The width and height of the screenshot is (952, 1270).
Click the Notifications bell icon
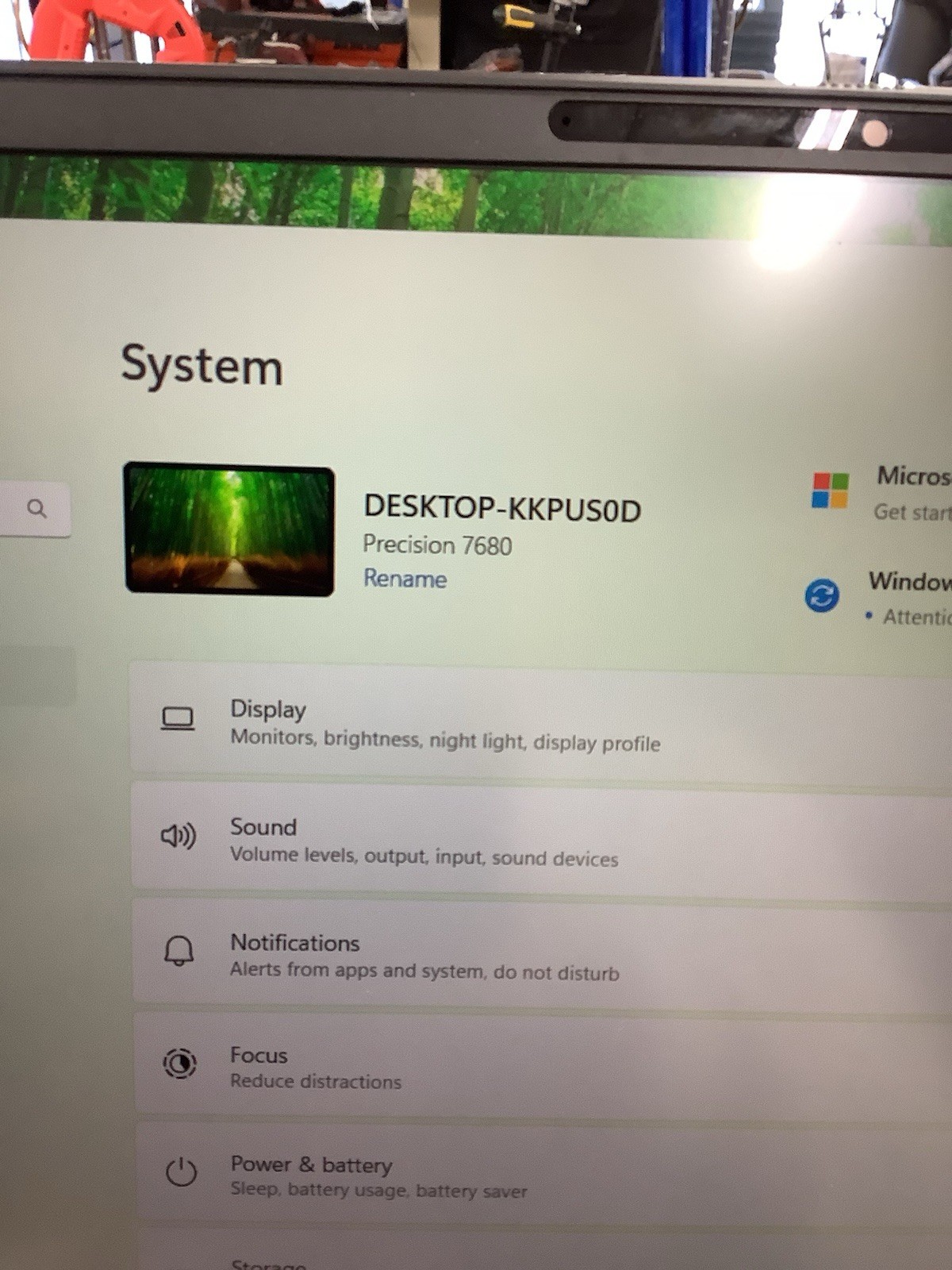point(178,950)
